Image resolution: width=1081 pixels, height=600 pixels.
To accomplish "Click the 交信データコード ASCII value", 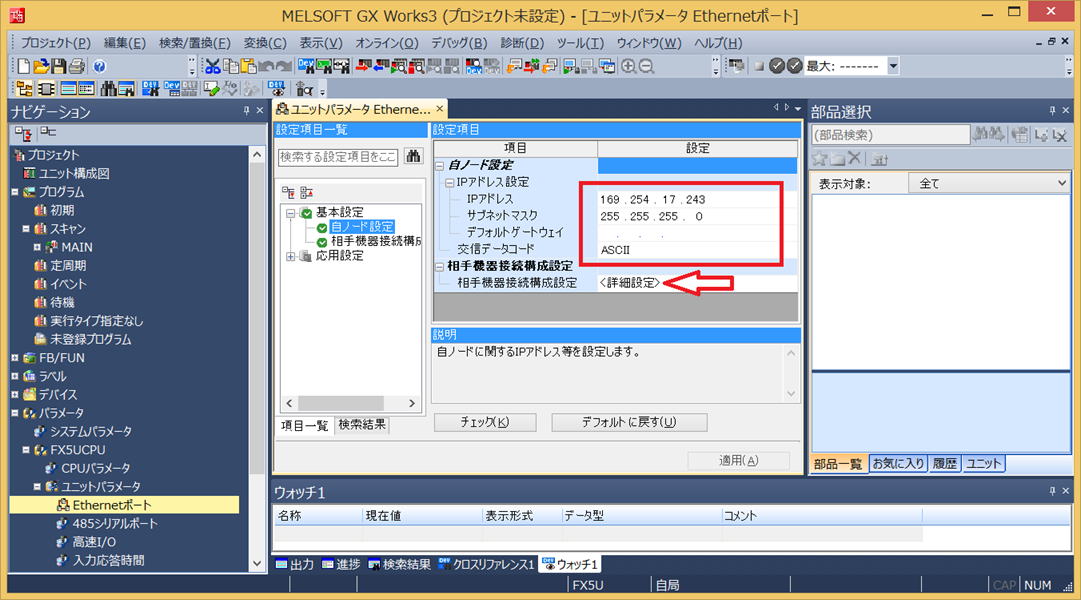I will pyautogui.click(x=615, y=250).
